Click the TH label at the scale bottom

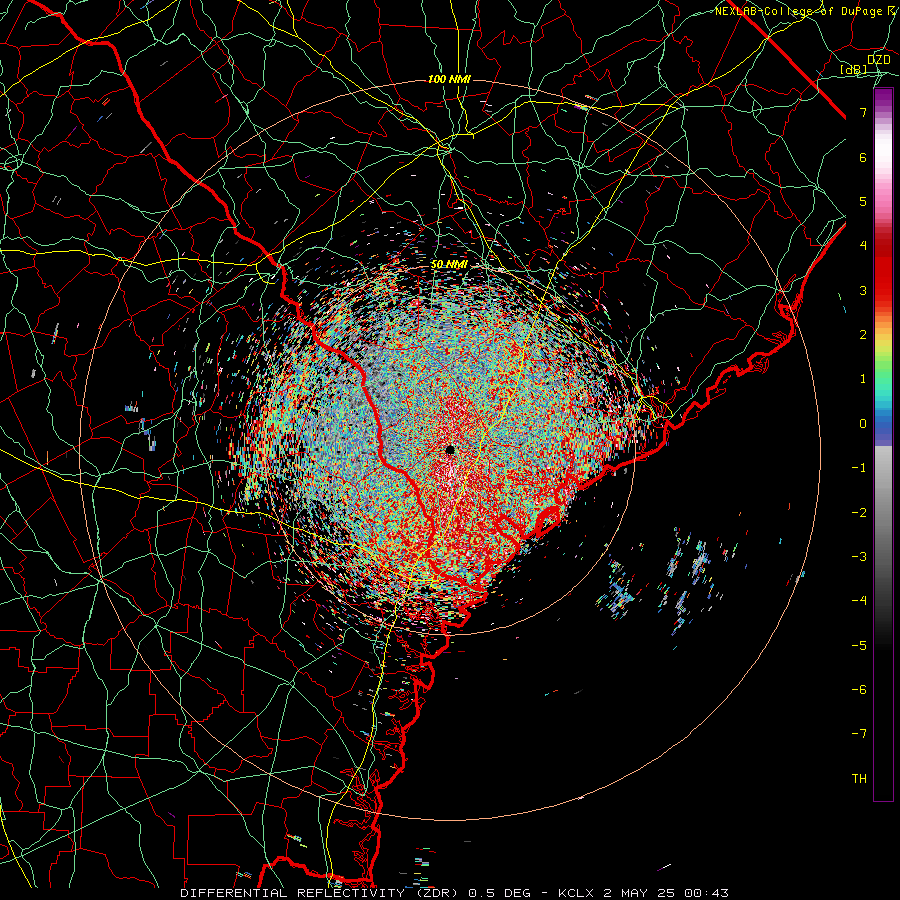859,779
